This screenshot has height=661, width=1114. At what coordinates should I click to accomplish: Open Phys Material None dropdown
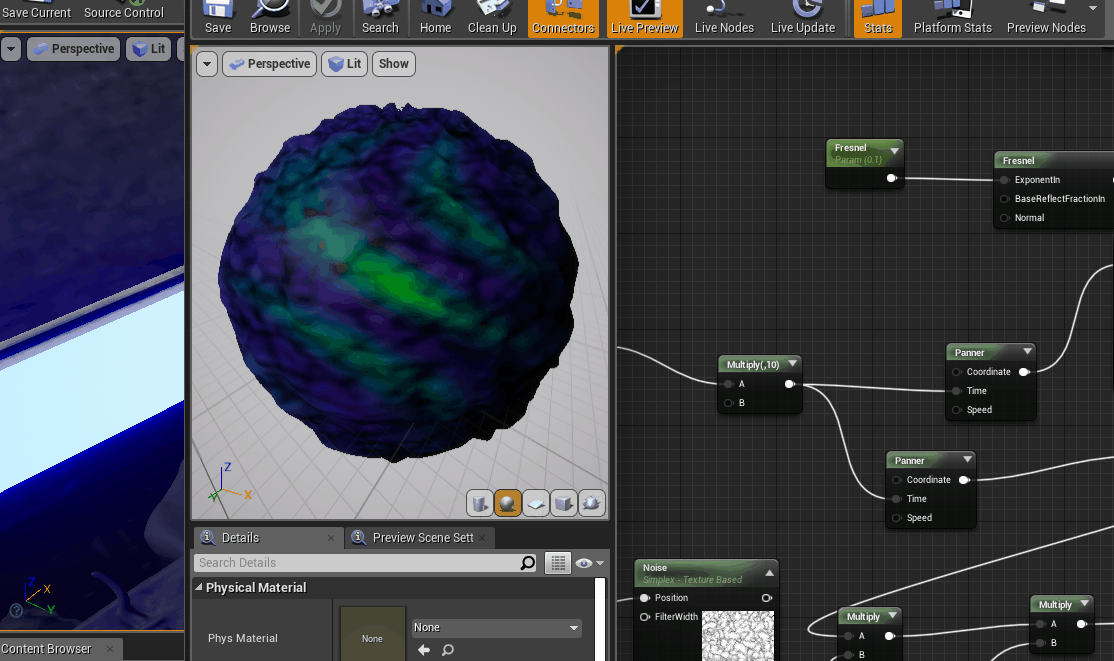pyautogui.click(x=497, y=628)
